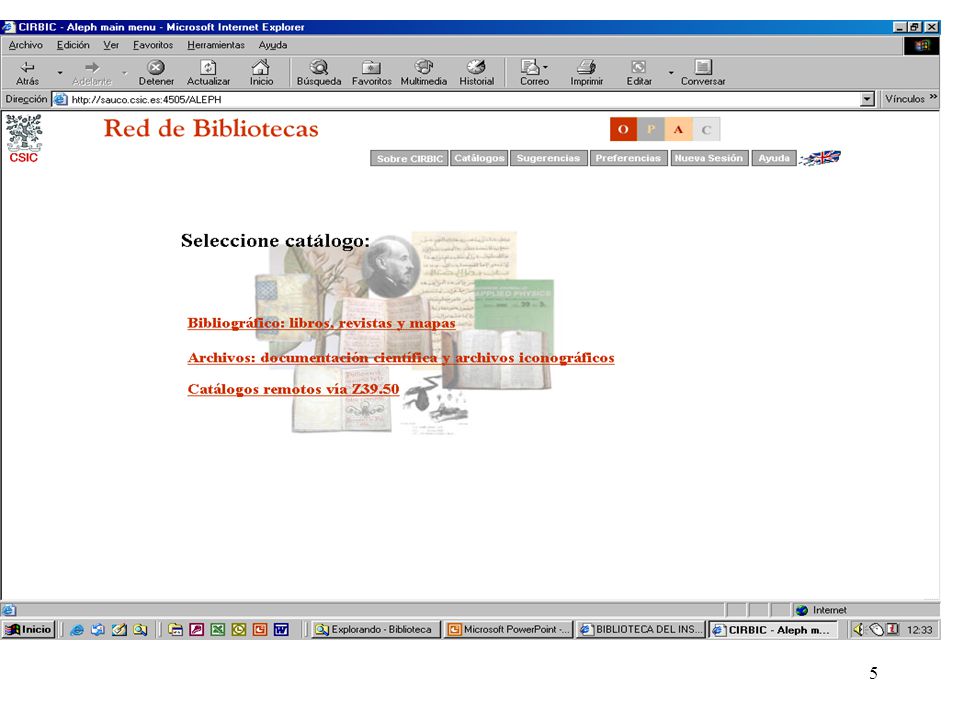Click the Sobre CIRBIC button

point(409,159)
